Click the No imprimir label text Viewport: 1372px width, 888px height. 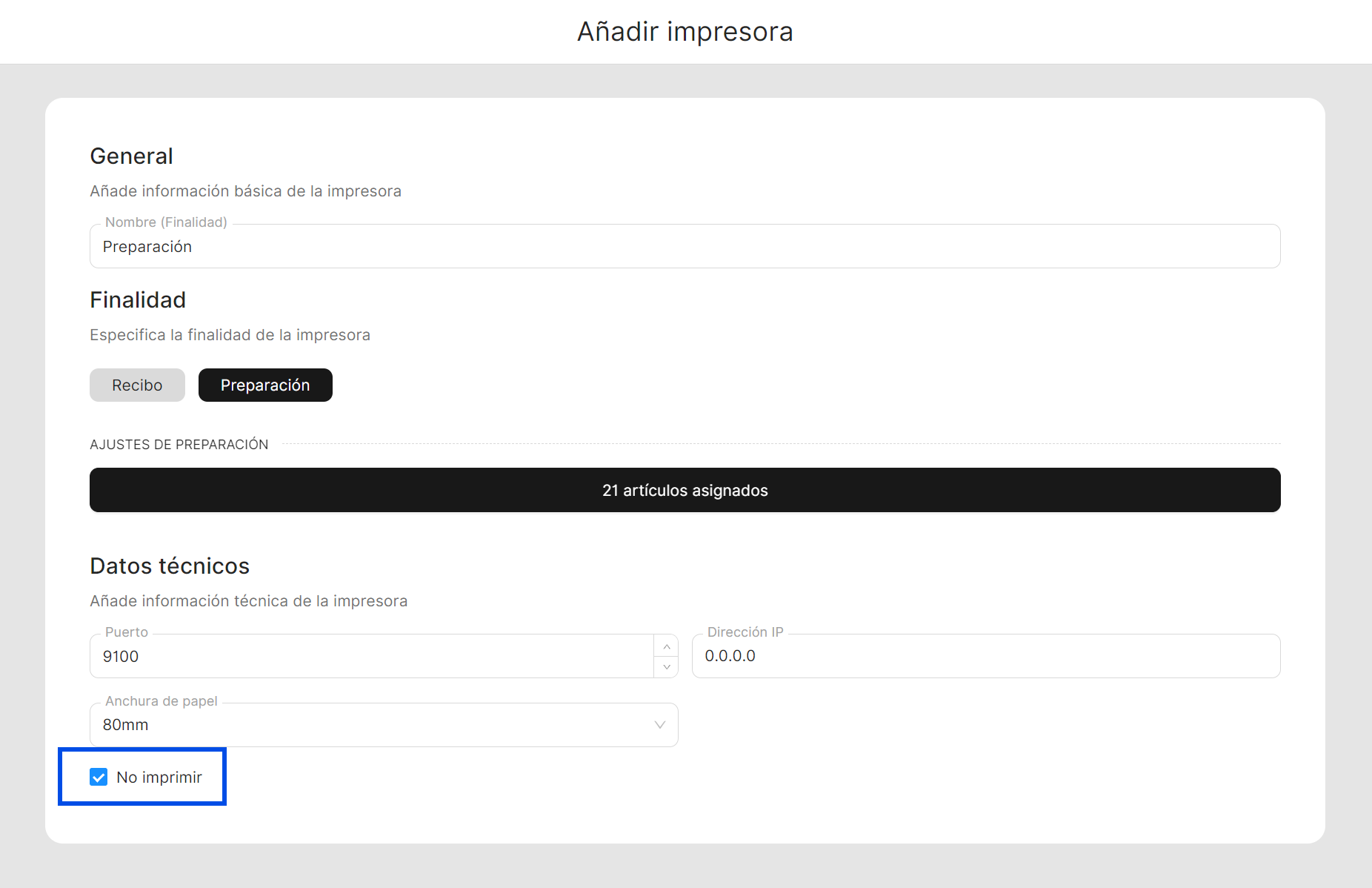[x=159, y=777]
